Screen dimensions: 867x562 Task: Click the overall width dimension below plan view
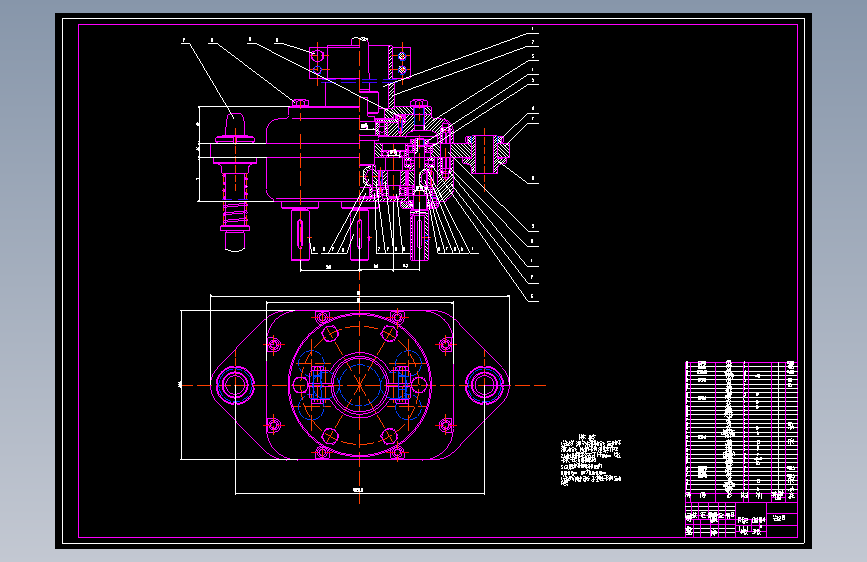coord(359,490)
